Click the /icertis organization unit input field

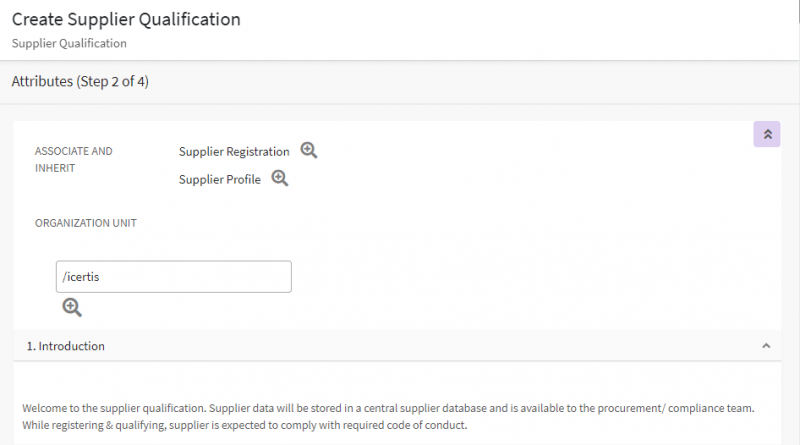(174, 277)
